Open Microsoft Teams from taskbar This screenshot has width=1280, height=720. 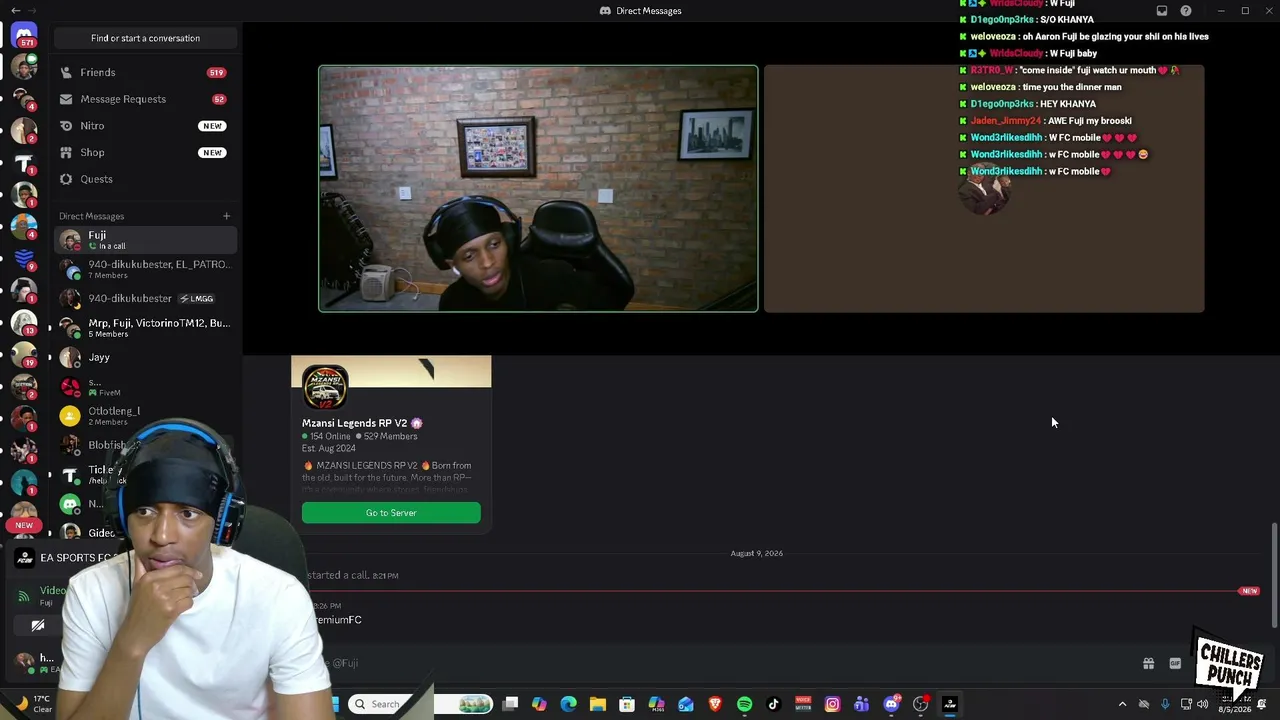coord(861,704)
